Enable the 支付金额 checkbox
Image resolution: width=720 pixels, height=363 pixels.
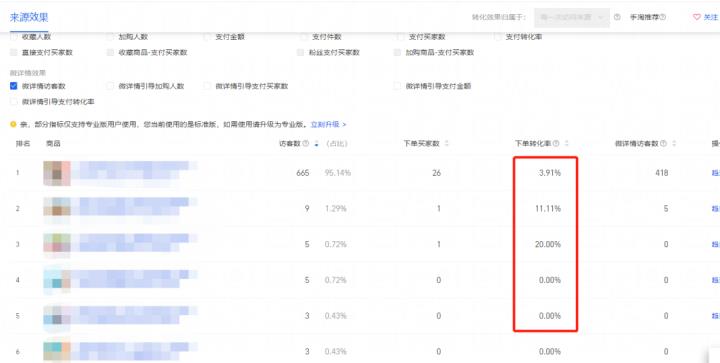(207, 37)
